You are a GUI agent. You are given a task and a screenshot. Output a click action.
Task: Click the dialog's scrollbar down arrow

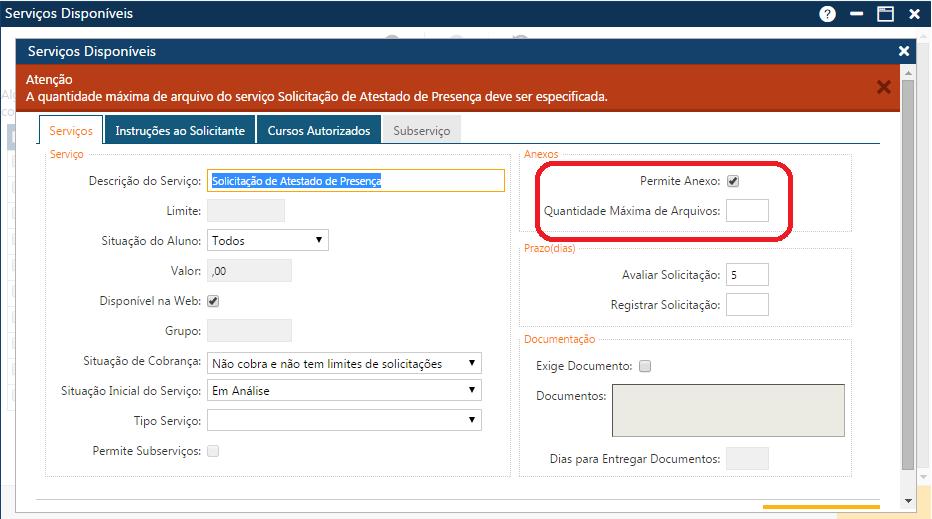click(908, 500)
